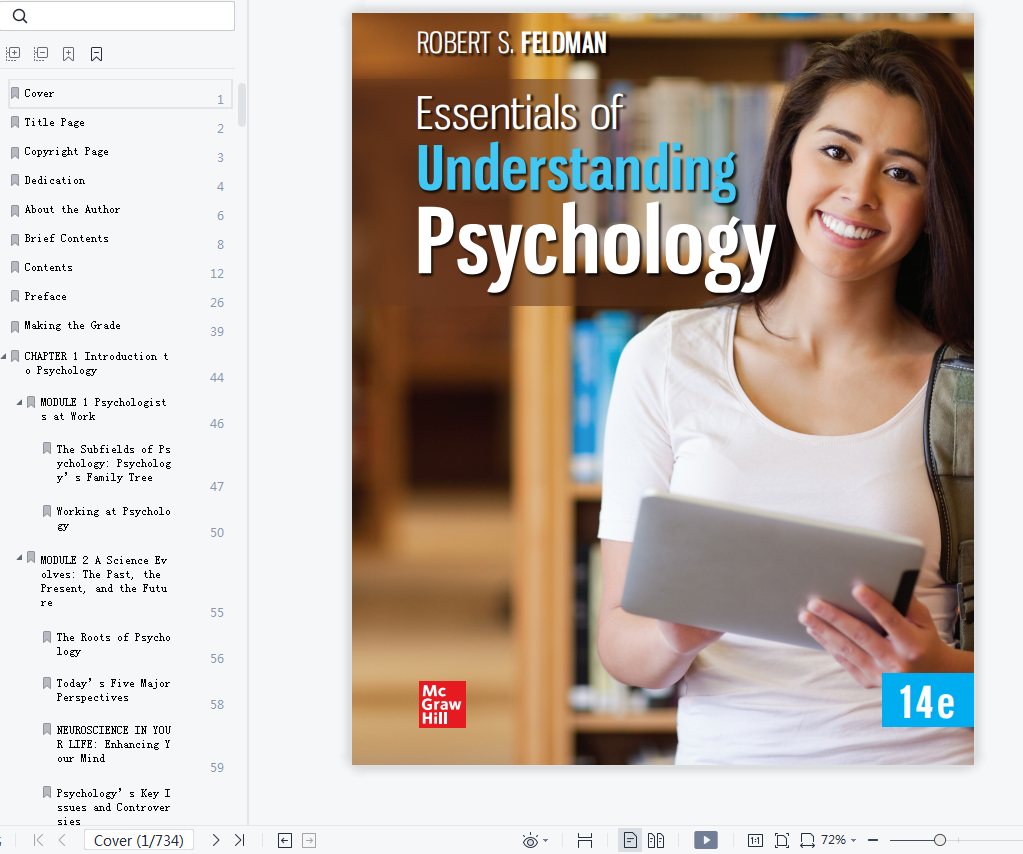The image size is (1023, 854).
Task: Open The Roots of Psychology bookmark
Action: coord(114,644)
